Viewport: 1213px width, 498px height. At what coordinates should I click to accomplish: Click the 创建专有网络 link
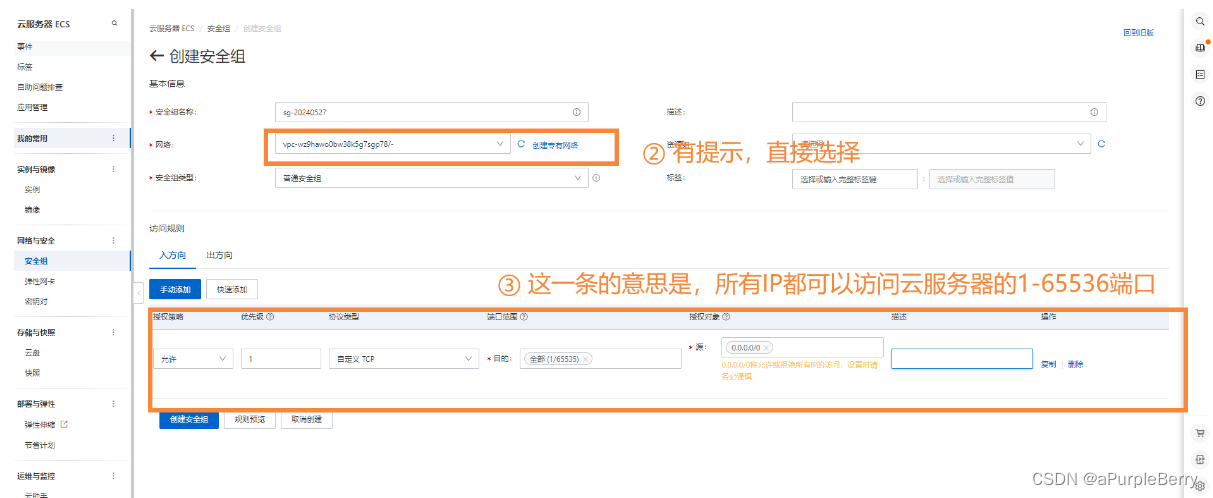555,145
